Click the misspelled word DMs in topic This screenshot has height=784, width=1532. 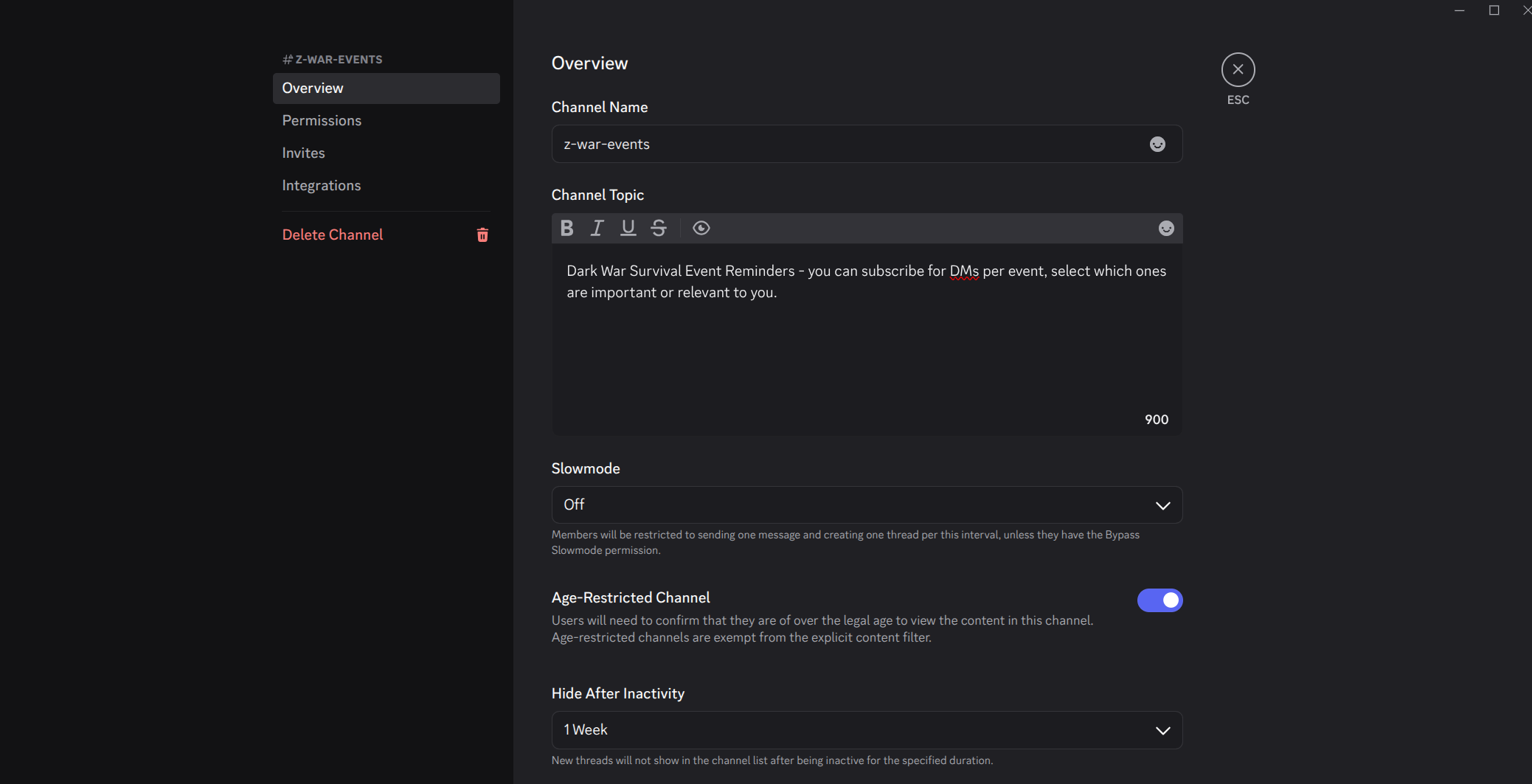(964, 271)
